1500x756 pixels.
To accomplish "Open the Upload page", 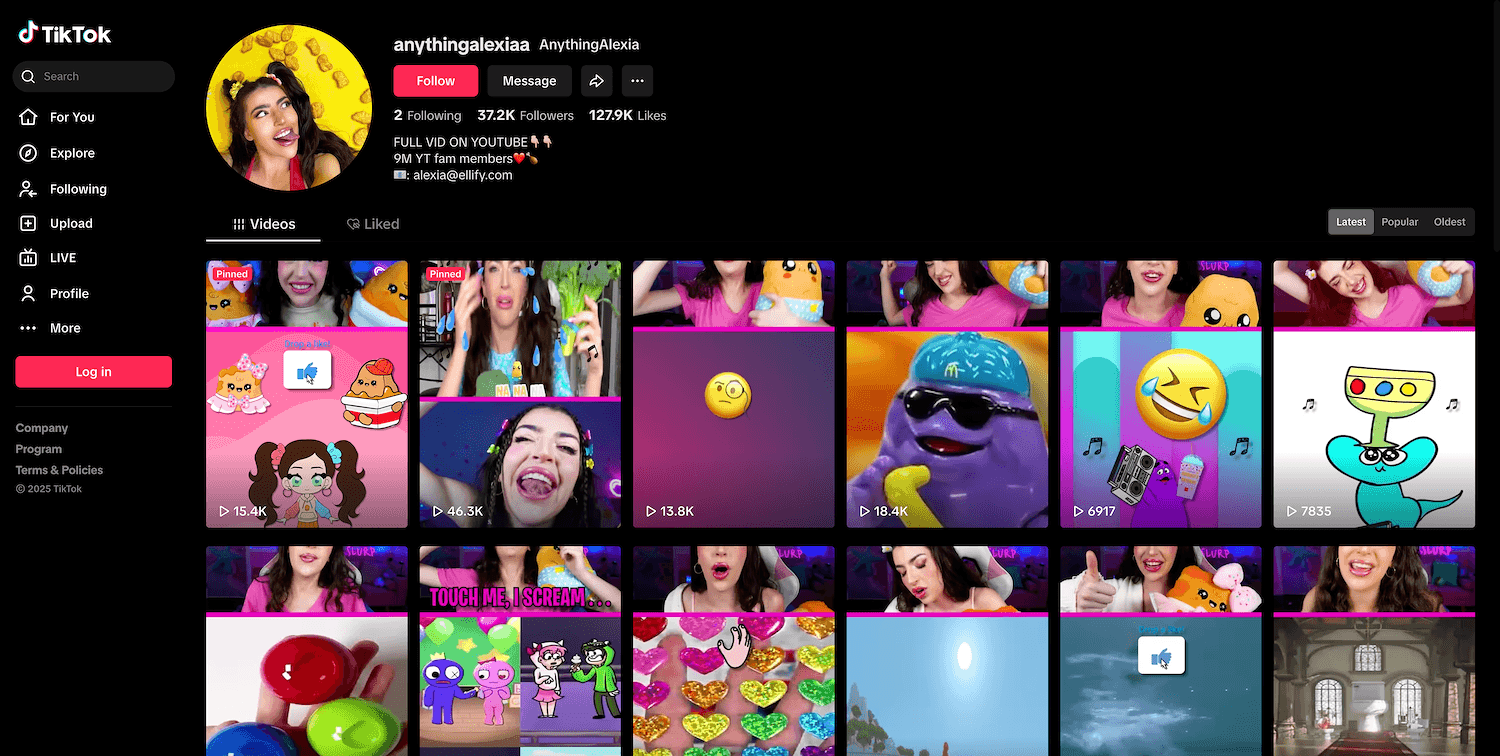I will 70,224.
